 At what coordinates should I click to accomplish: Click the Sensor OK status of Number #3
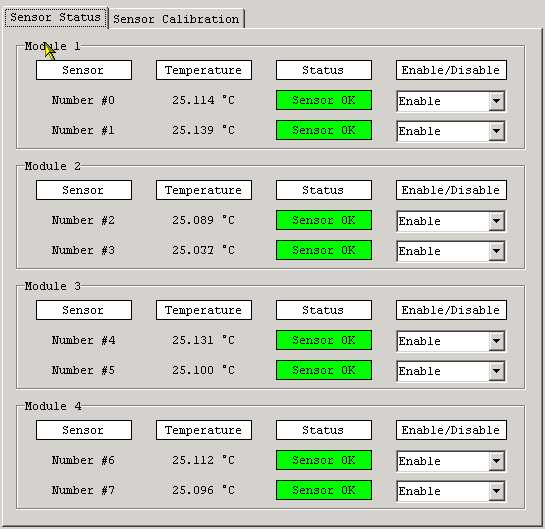pyautogui.click(x=324, y=250)
